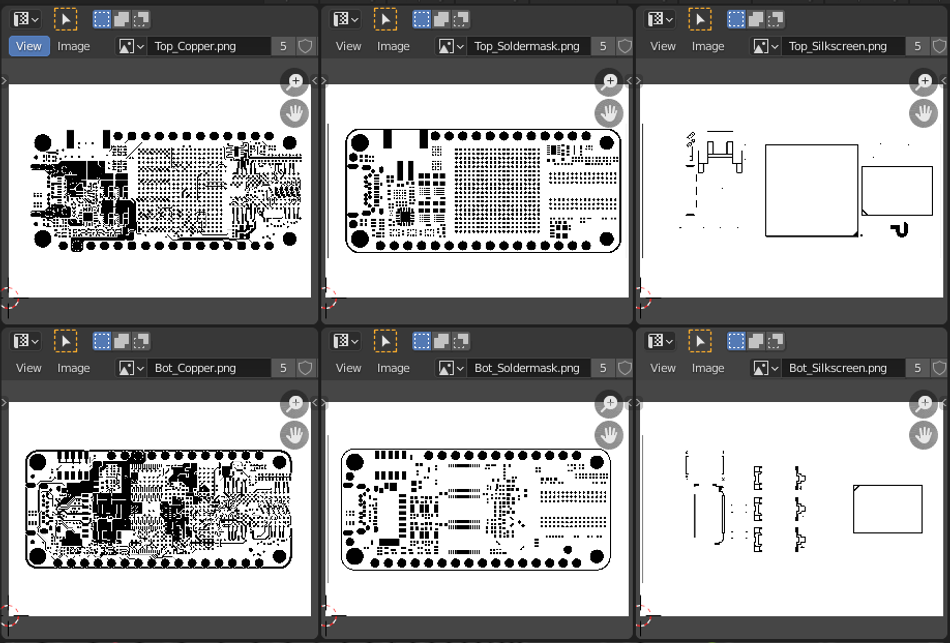Click the hand pan gizmo over Top_Copper.png
Screen dimensions: 950x643
pyautogui.click(x=294, y=113)
